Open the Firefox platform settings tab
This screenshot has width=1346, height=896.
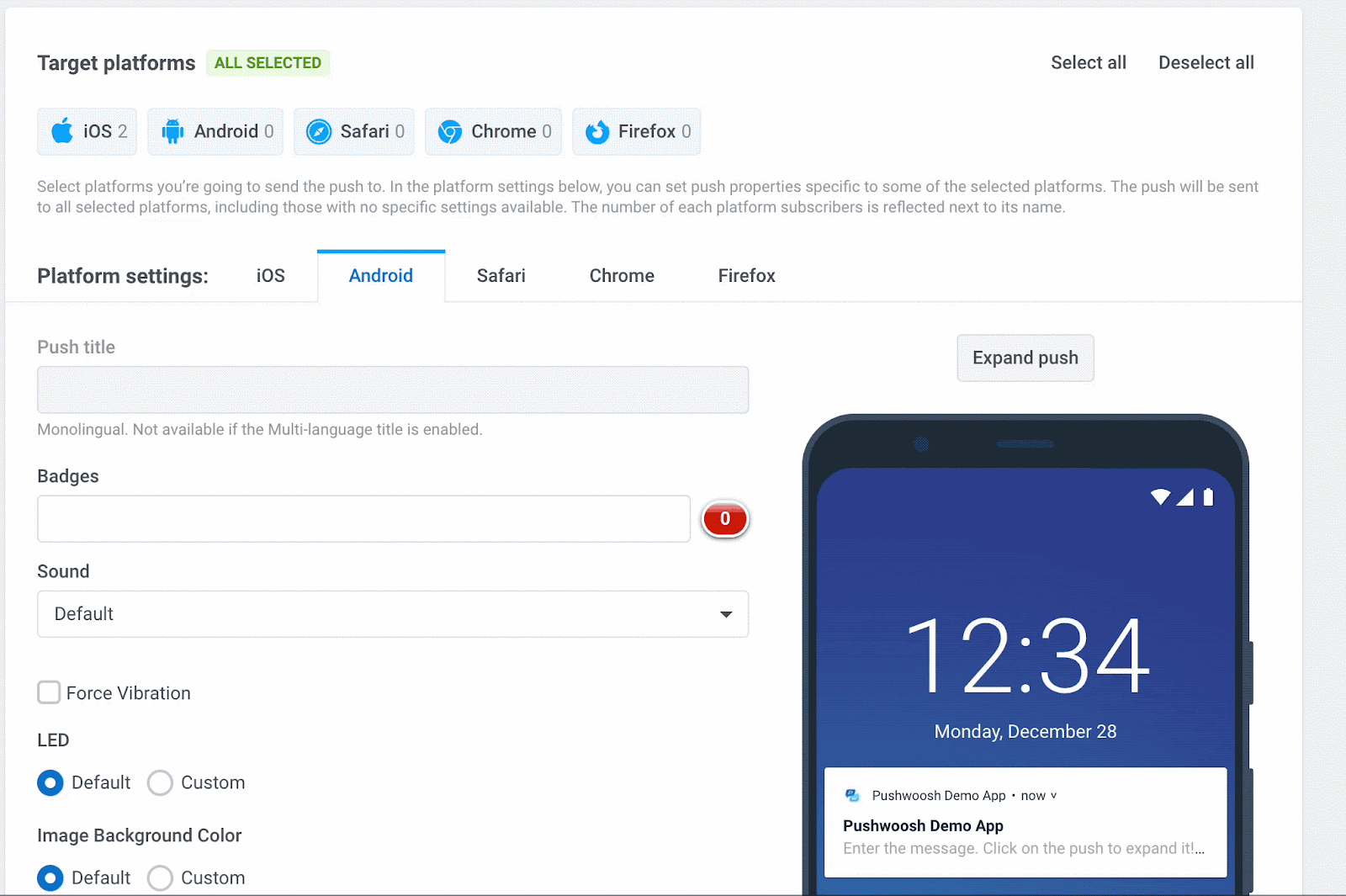pos(746,276)
